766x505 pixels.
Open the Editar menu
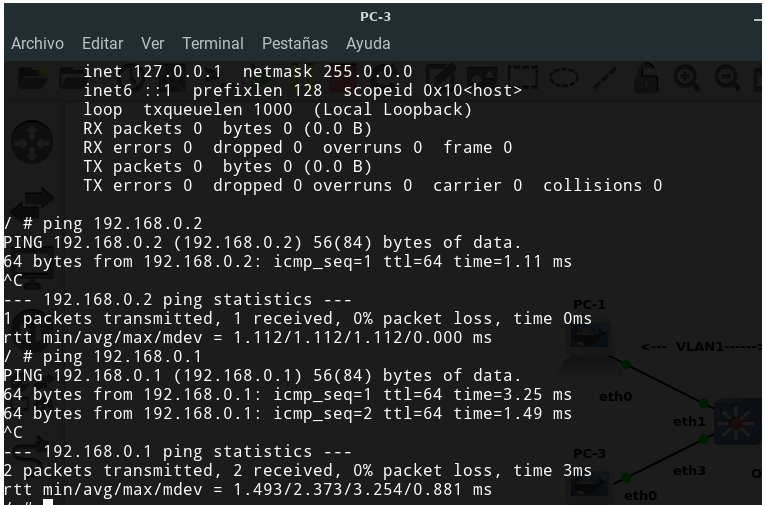tap(102, 44)
